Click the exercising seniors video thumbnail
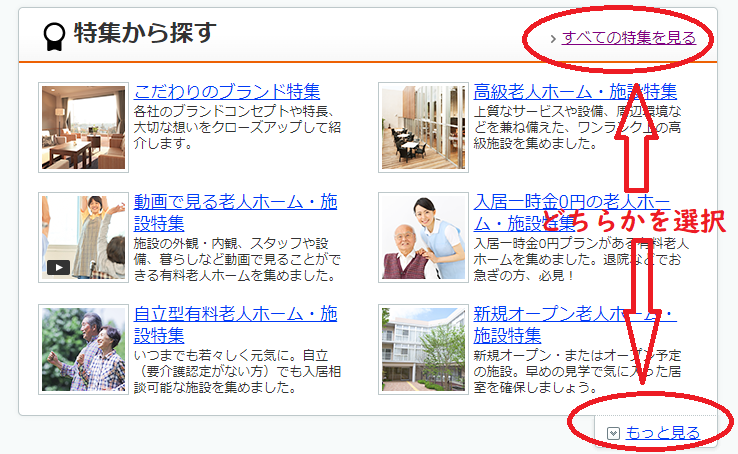Screen dimensions: 738x454 click(x=83, y=237)
